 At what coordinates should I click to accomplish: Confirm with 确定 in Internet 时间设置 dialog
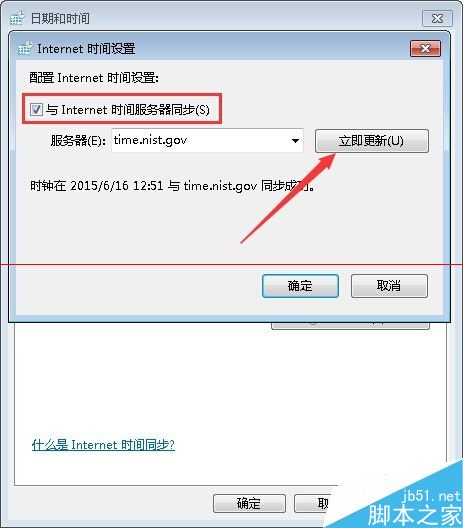[x=300, y=286]
